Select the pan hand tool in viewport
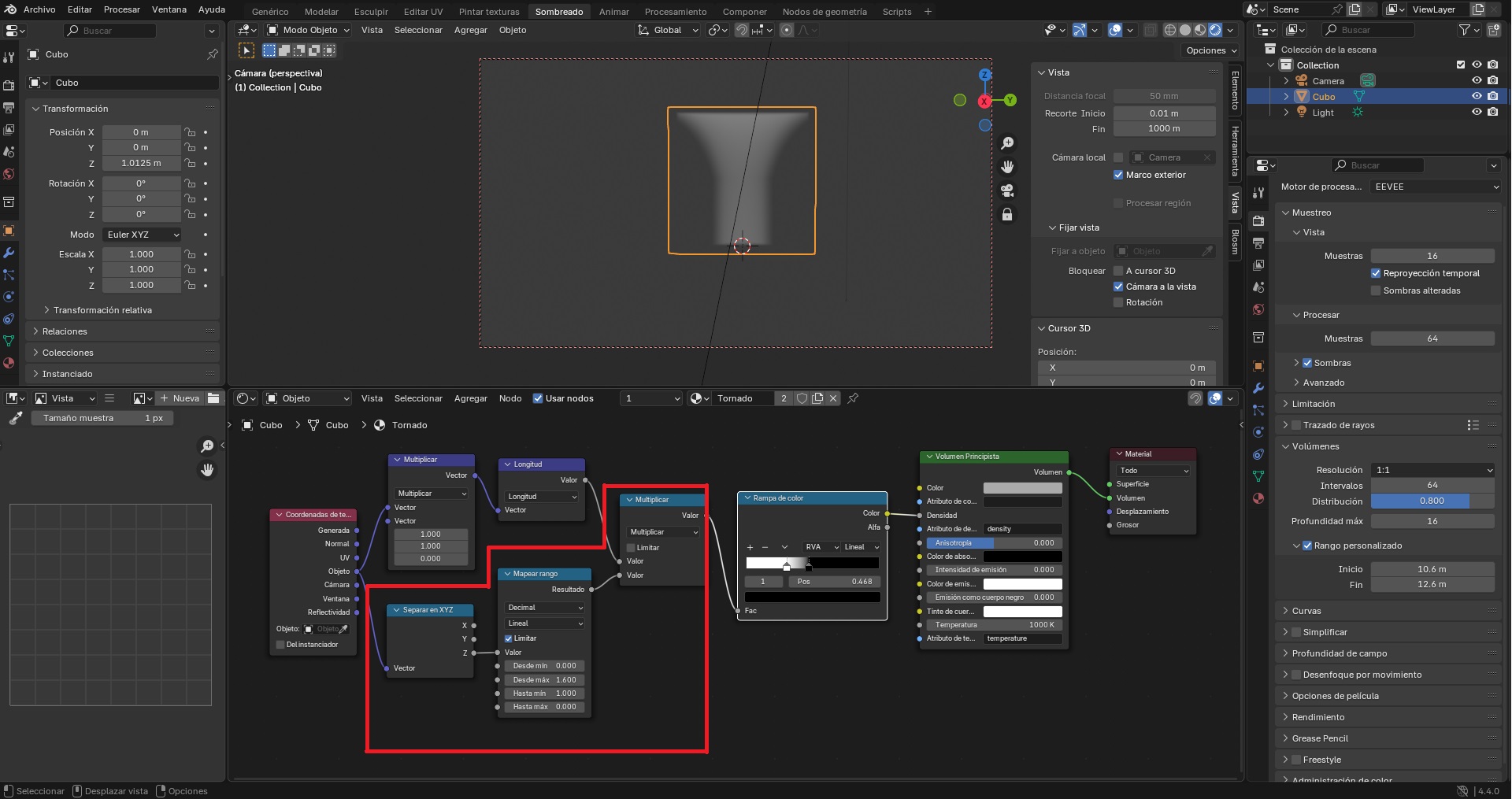 pyautogui.click(x=1007, y=167)
